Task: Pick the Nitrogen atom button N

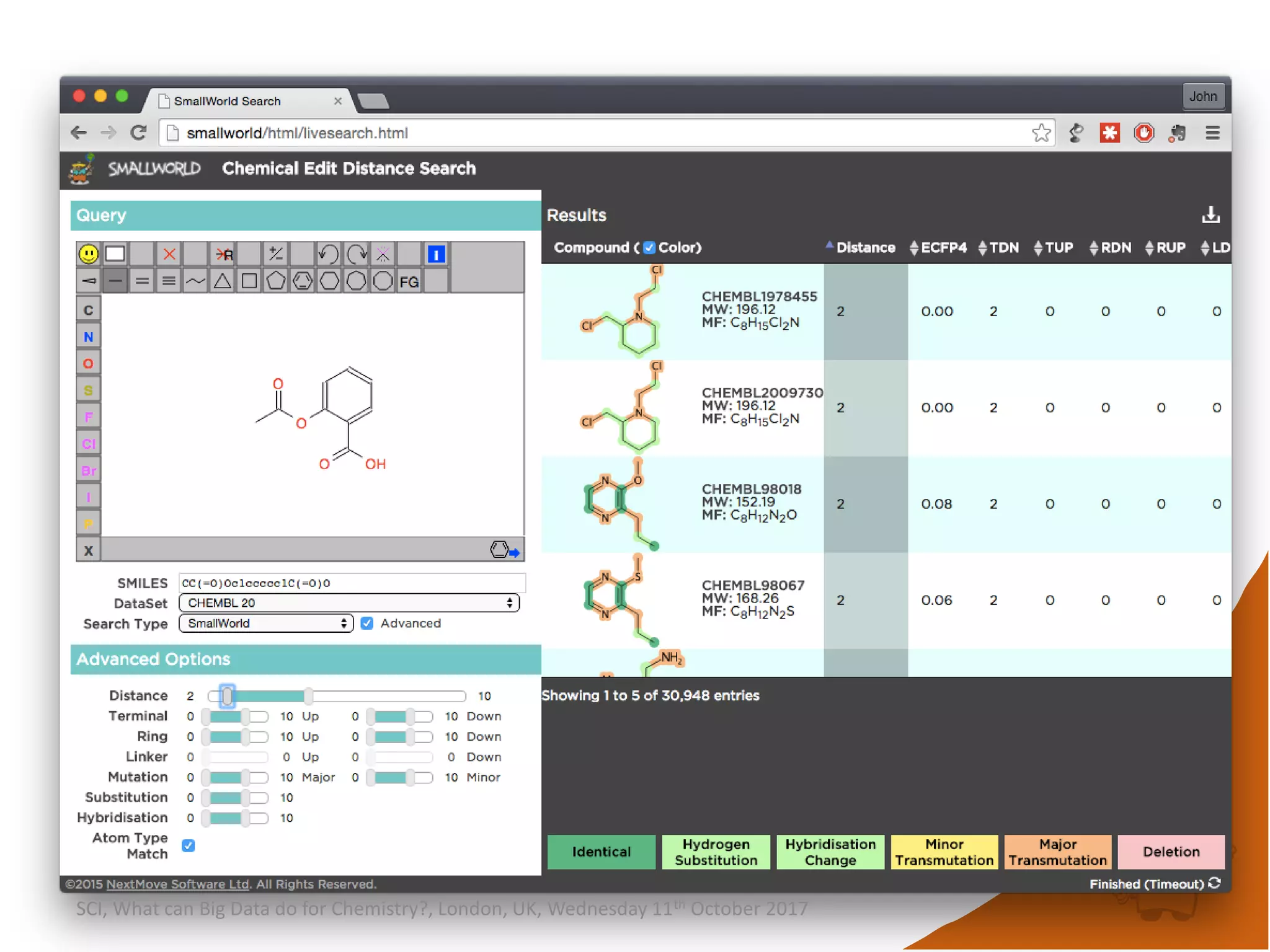Action: point(89,337)
